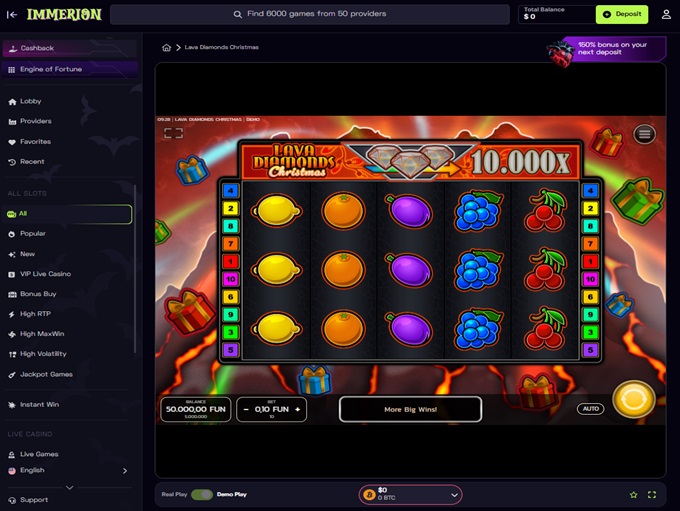Expand the sidebar's down chevron
Image resolution: width=680 pixels, height=511 pixels.
(69, 488)
